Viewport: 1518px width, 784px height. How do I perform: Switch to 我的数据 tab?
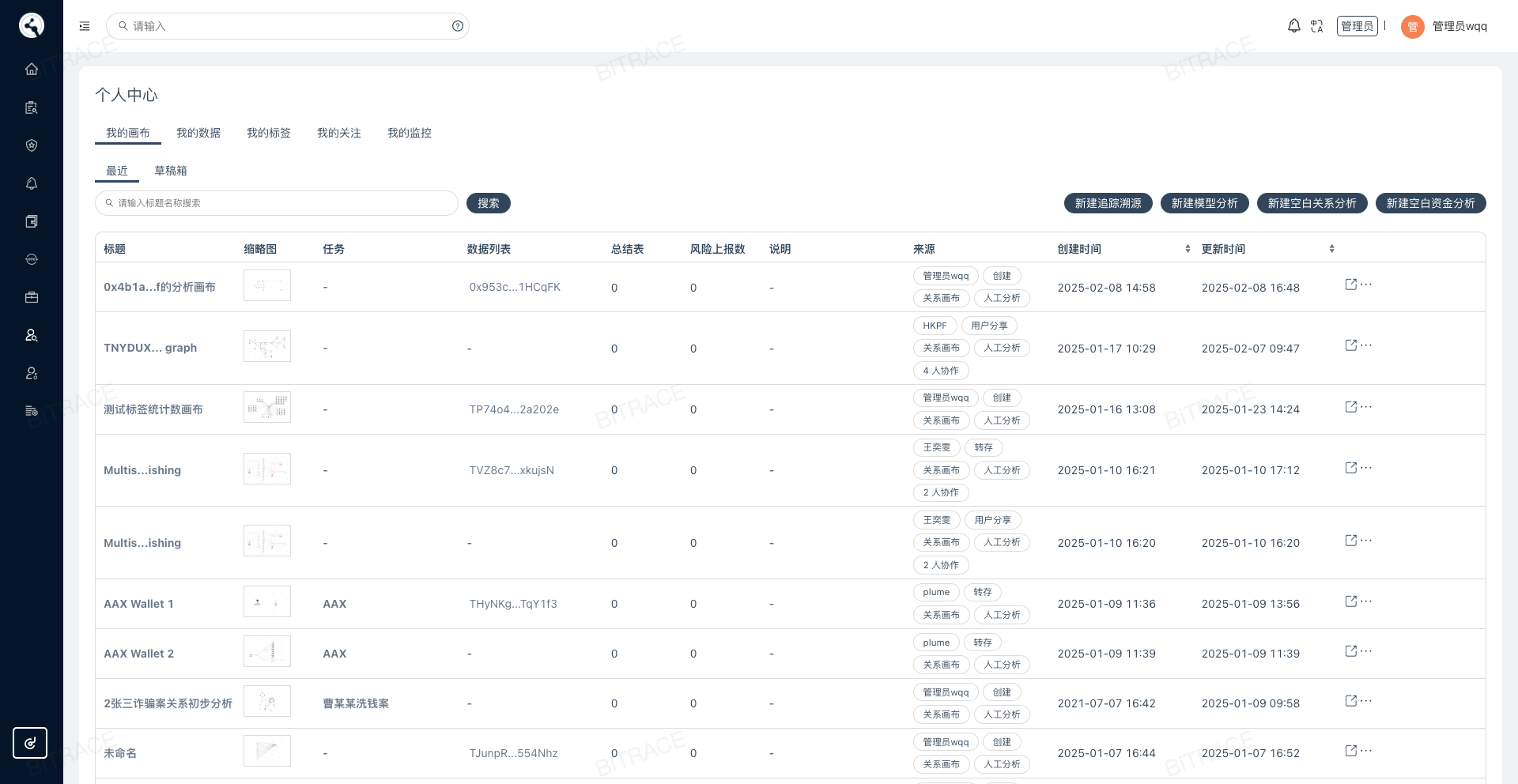(x=198, y=133)
